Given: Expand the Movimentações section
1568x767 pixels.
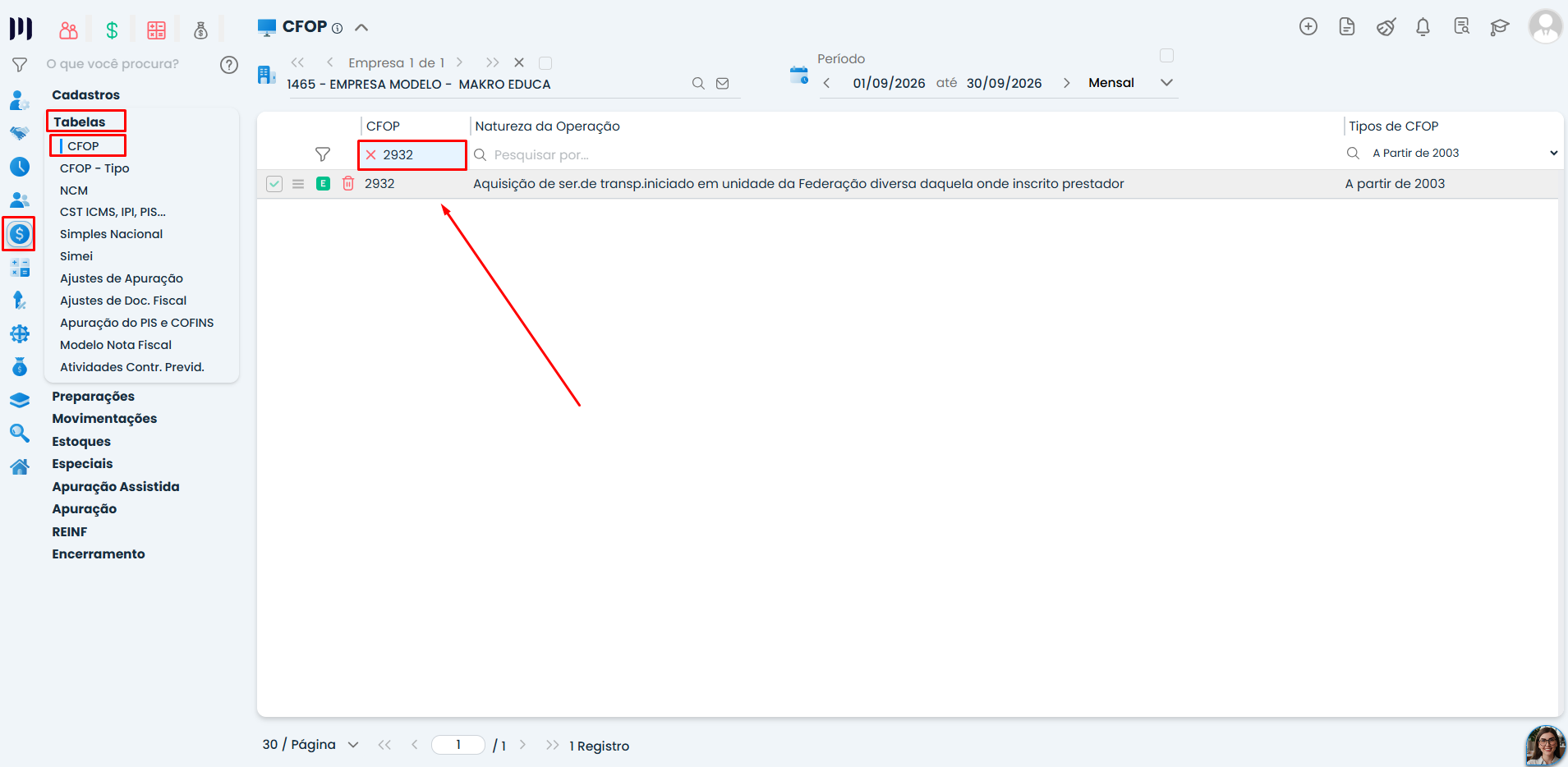Looking at the screenshot, I should [104, 419].
